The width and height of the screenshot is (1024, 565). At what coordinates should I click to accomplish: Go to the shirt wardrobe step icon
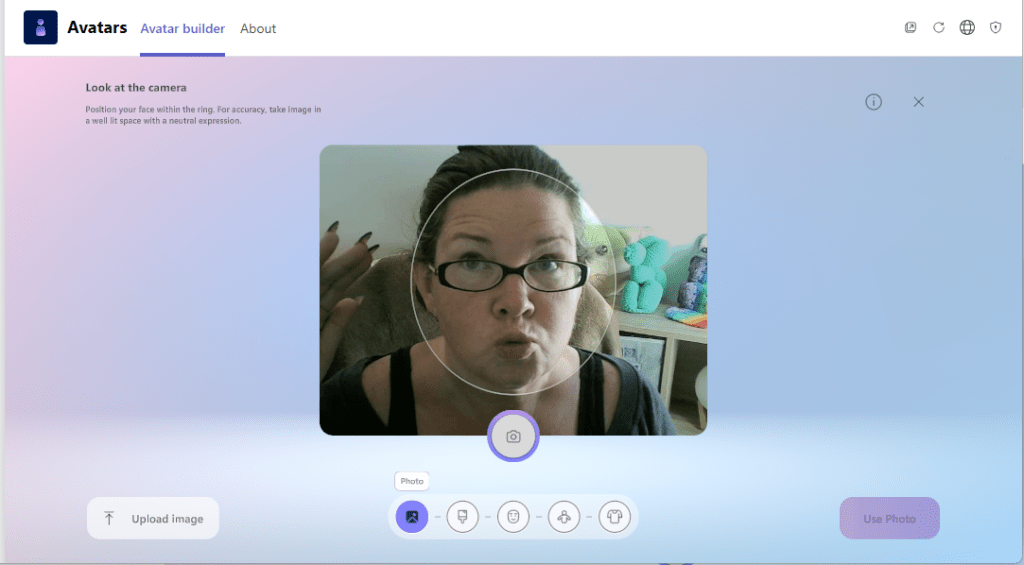pyautogui.click(x=615, y=517)
